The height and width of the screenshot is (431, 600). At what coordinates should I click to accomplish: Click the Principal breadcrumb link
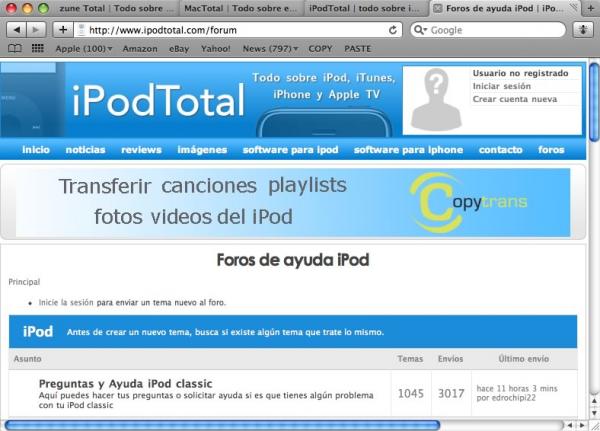point(24,282)
